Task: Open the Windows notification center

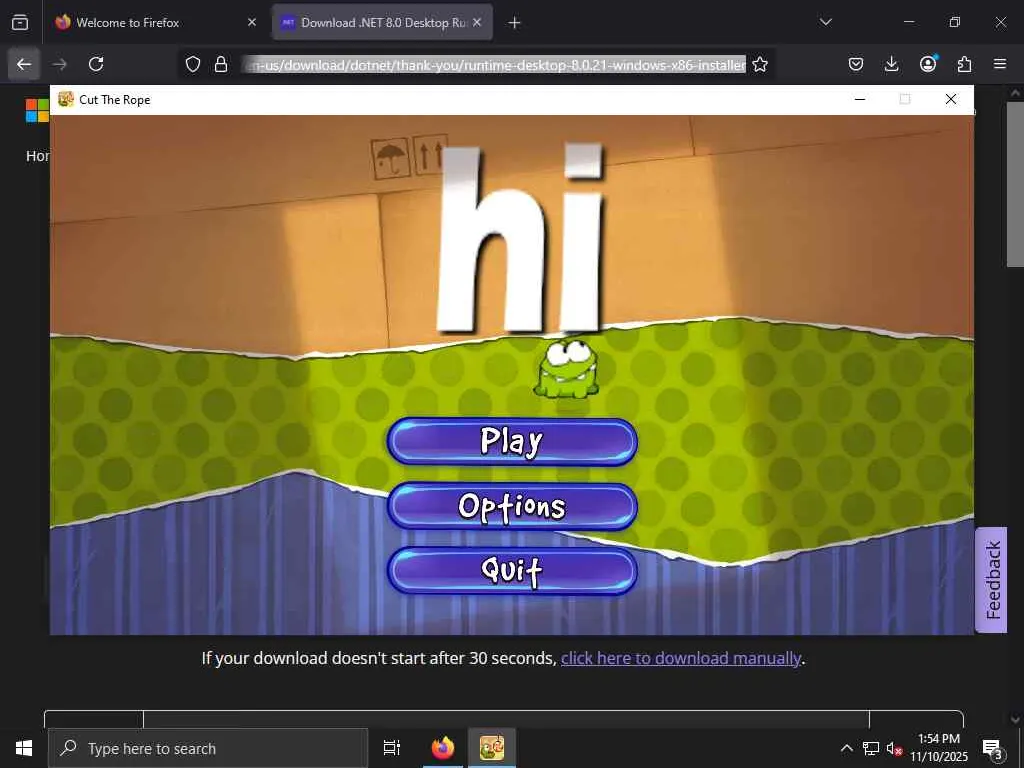Action: 993,748
